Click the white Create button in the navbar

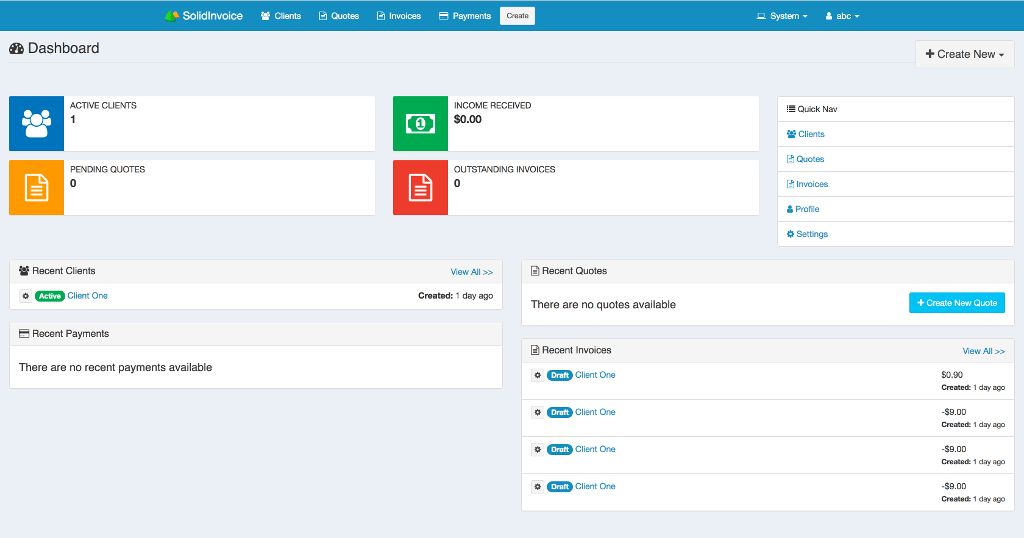tap(517, 16)
